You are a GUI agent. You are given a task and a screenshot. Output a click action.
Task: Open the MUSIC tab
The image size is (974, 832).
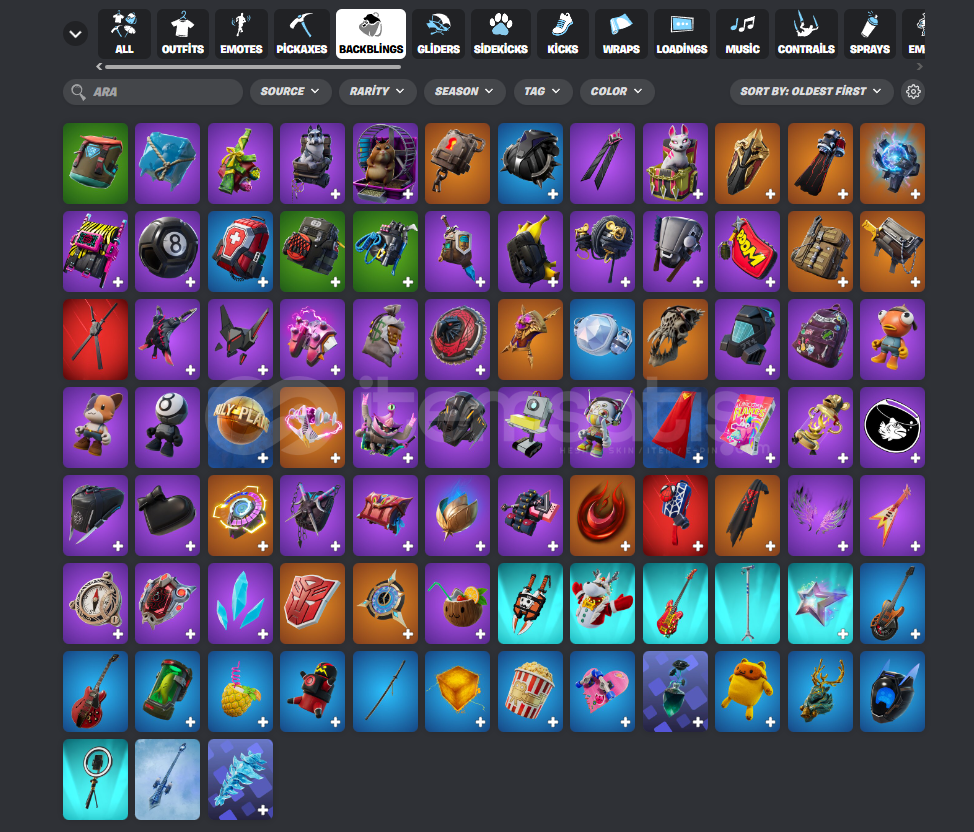pos(742,34)
